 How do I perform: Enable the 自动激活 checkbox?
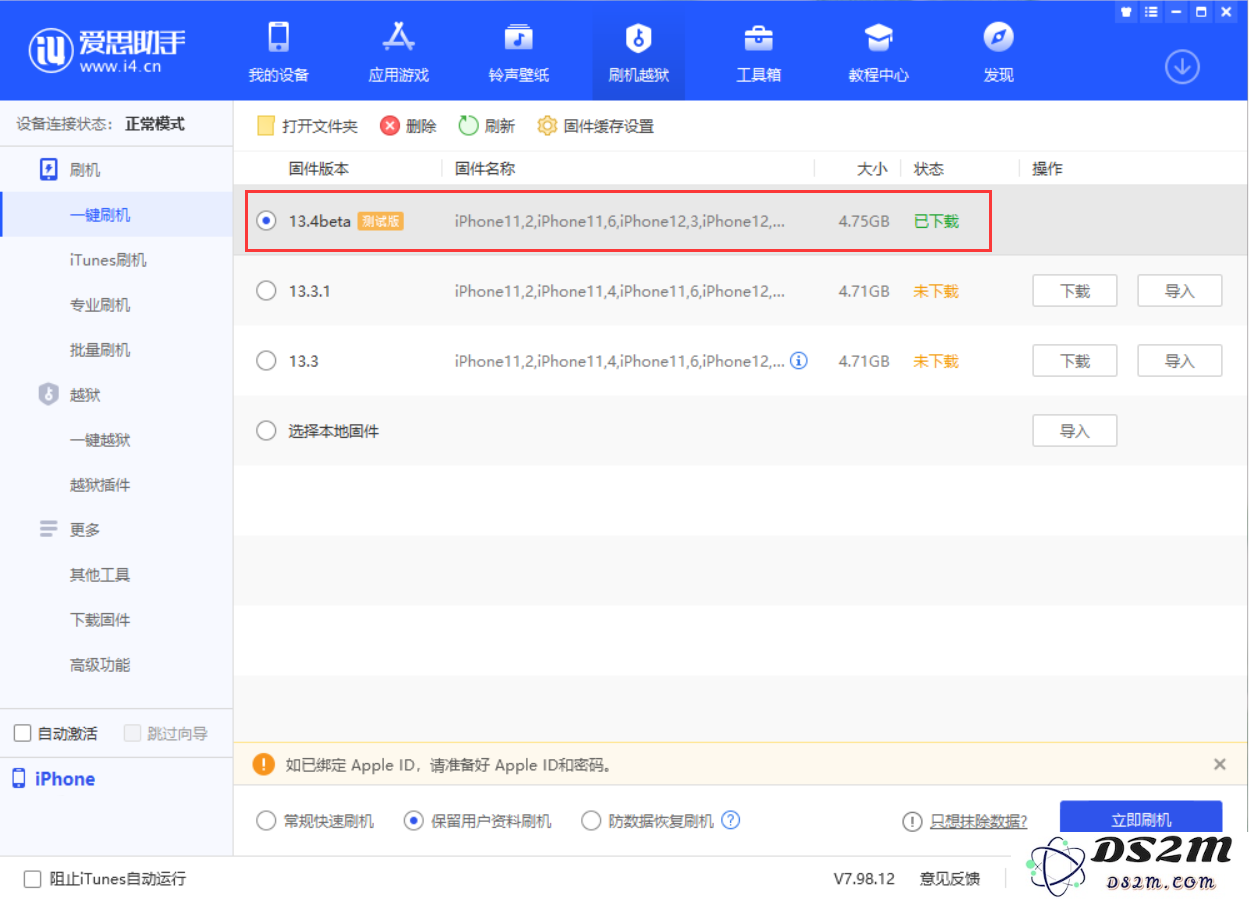(x=22, y=733)
